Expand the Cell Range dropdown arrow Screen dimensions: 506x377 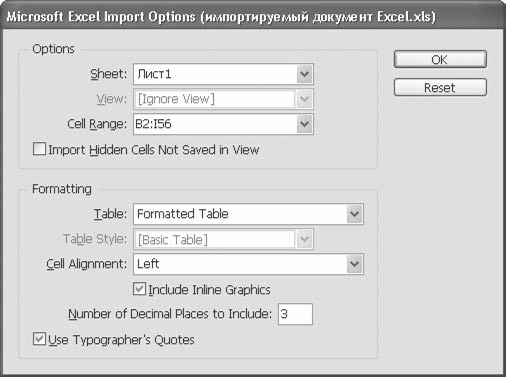tap(304, 124)
